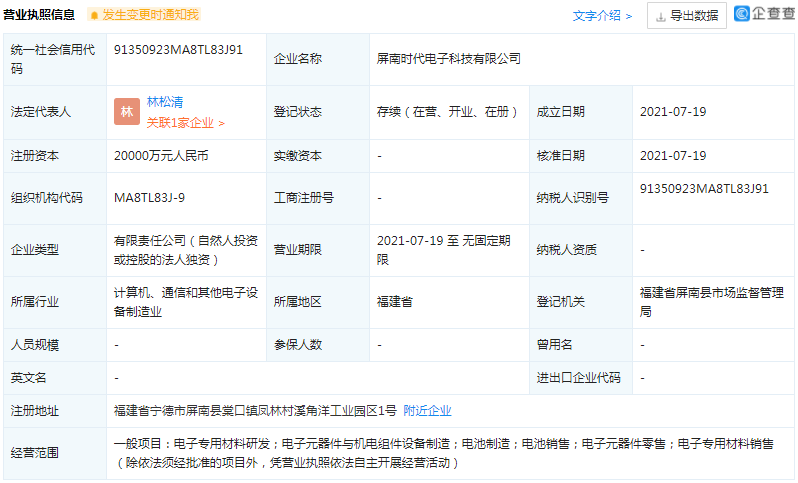This screenshot has height=483, width=798.
Task: Click the 计算机、通信和其他电子设备制造业 industry value
Action: click(x=186, y=301)
